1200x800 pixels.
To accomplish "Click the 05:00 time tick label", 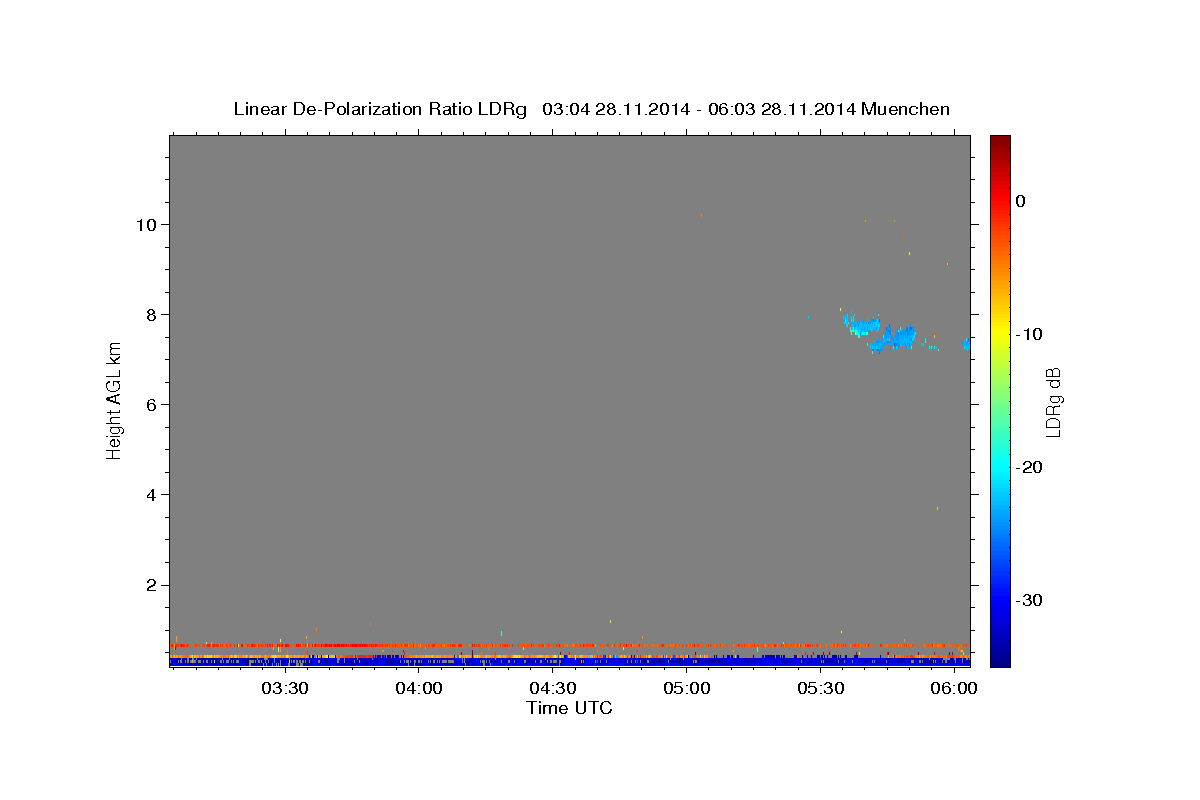I will (x=687, y=689).
